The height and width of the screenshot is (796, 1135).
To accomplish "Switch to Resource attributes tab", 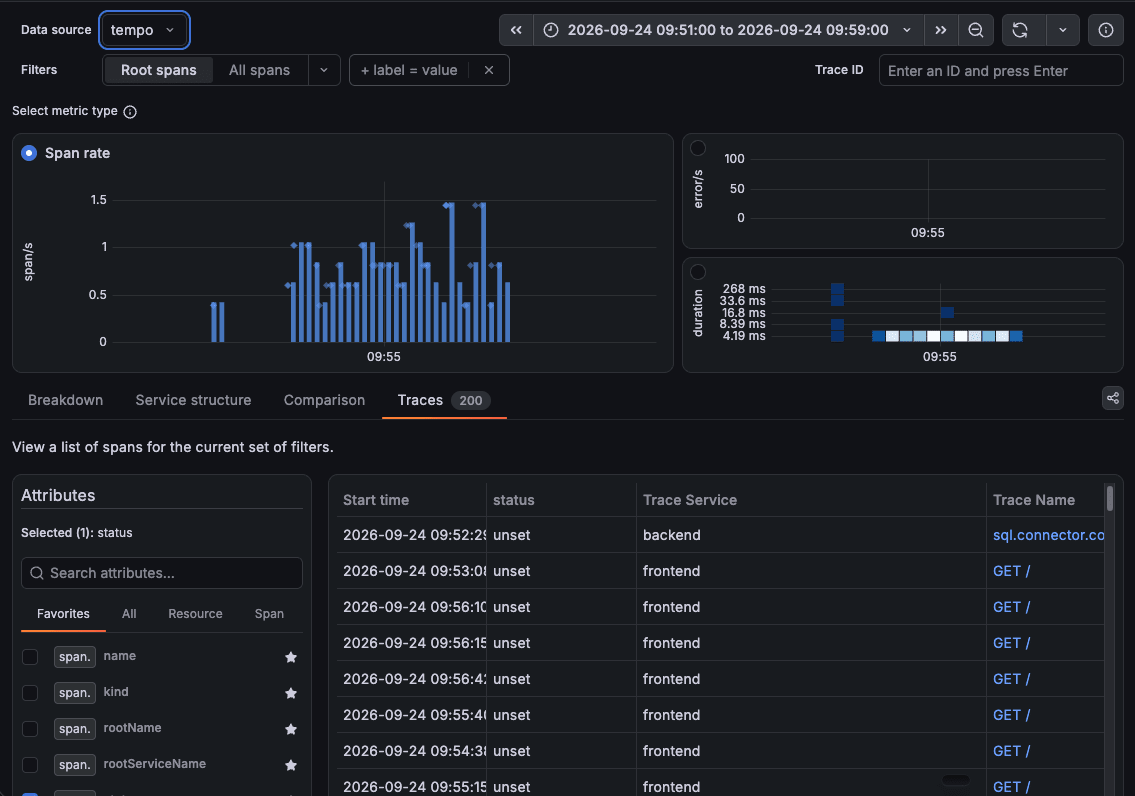I will pyautogui.click(x=195, y=614).
